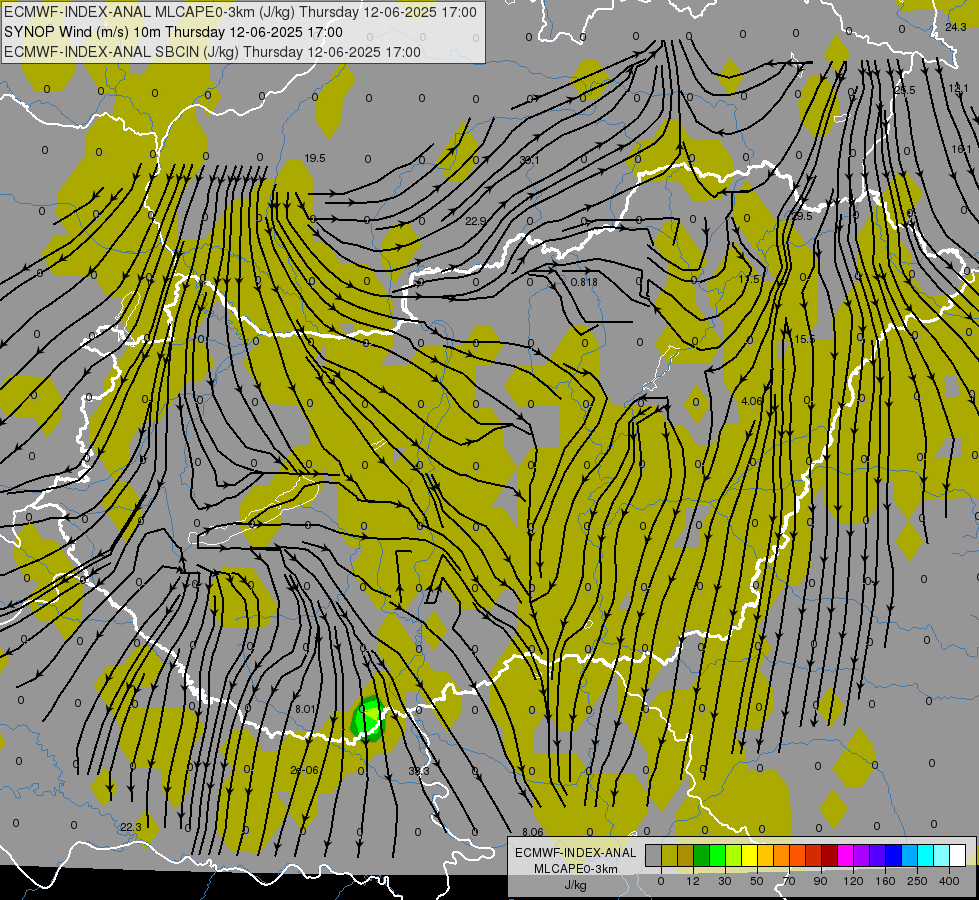Click legend tick label 70
The image size is (979, 900).
789,881
